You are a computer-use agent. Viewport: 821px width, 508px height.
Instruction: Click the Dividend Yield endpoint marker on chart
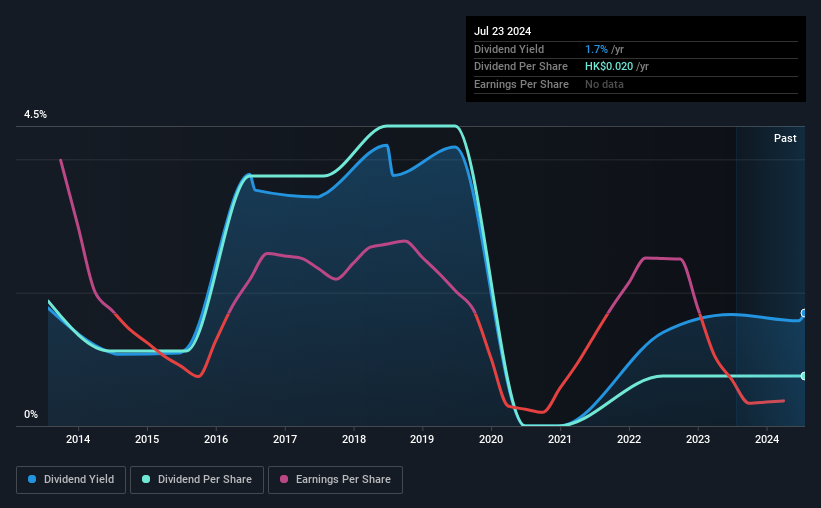pos(804,313)
